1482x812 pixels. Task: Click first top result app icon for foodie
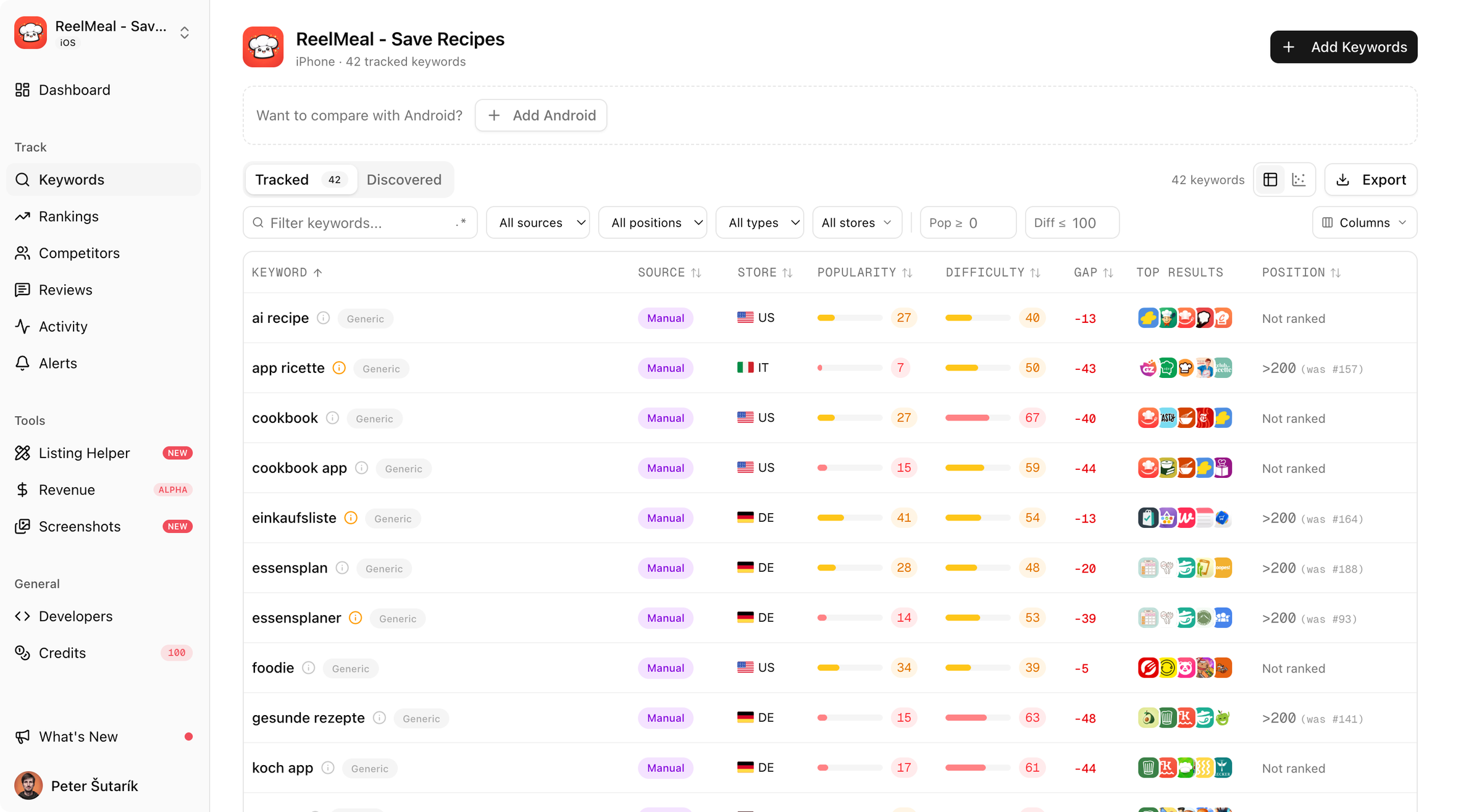1148,668
